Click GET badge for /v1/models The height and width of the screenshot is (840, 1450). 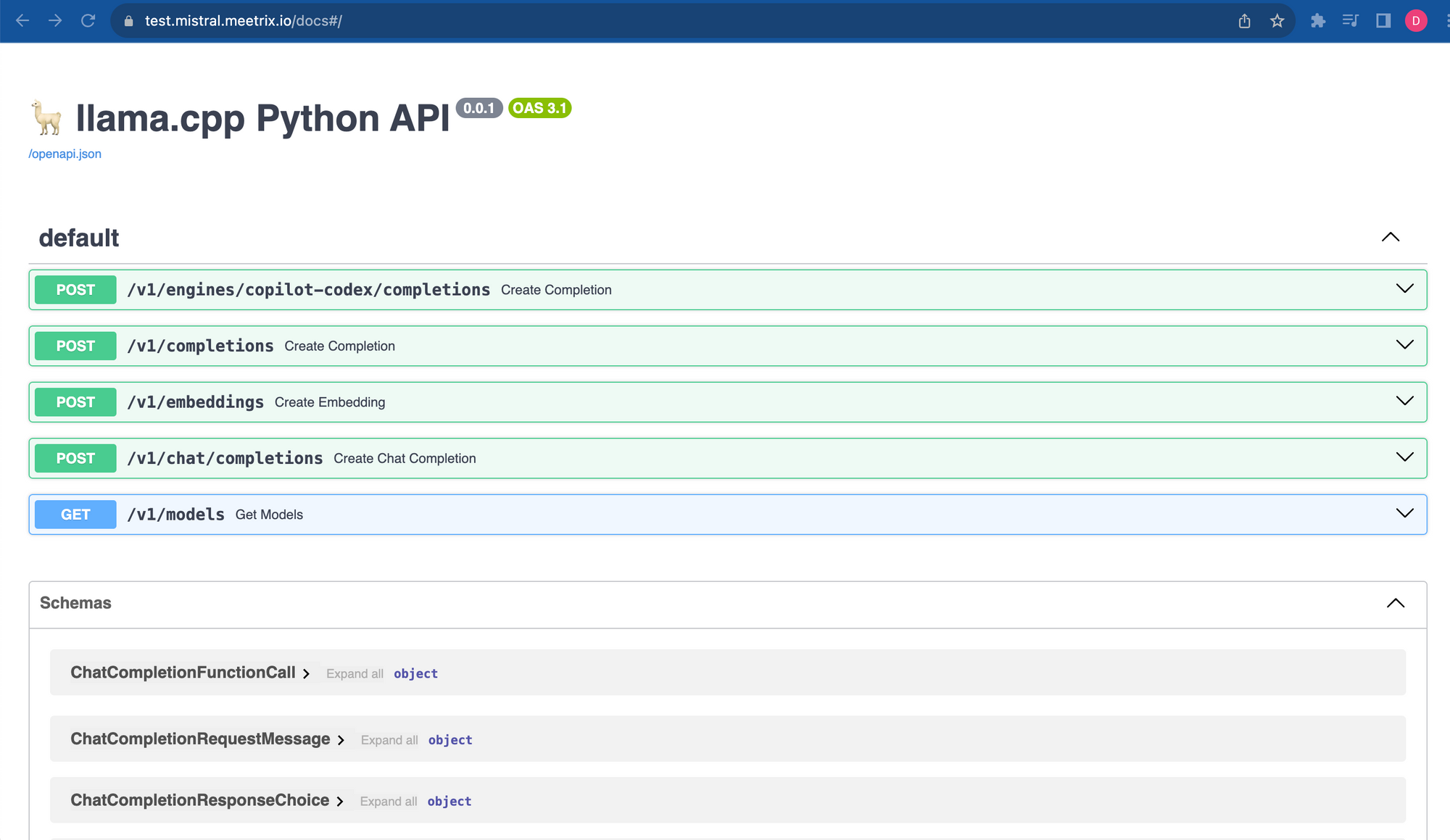point(75,515)
